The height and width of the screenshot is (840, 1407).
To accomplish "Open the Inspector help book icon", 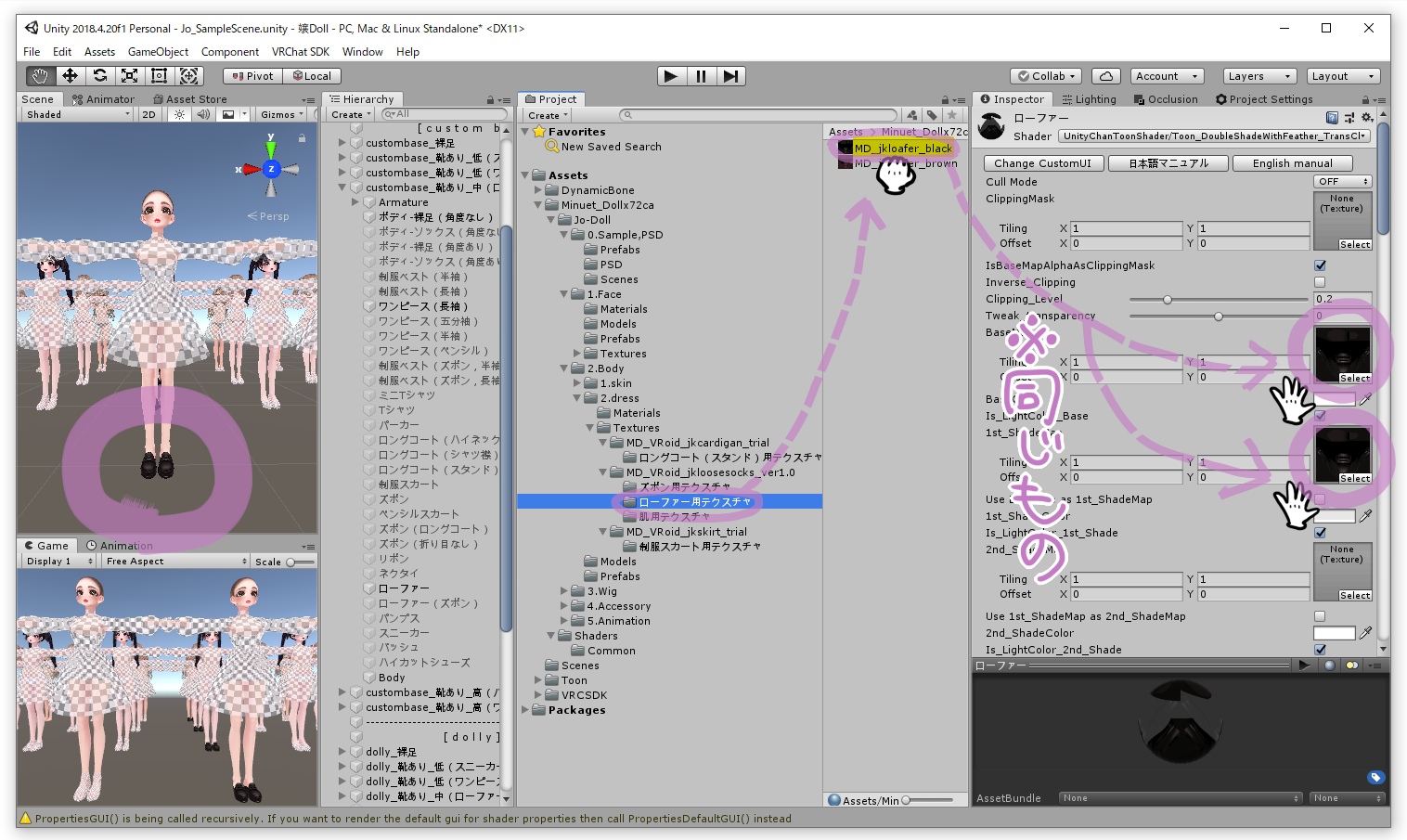I will point(1333,118).
